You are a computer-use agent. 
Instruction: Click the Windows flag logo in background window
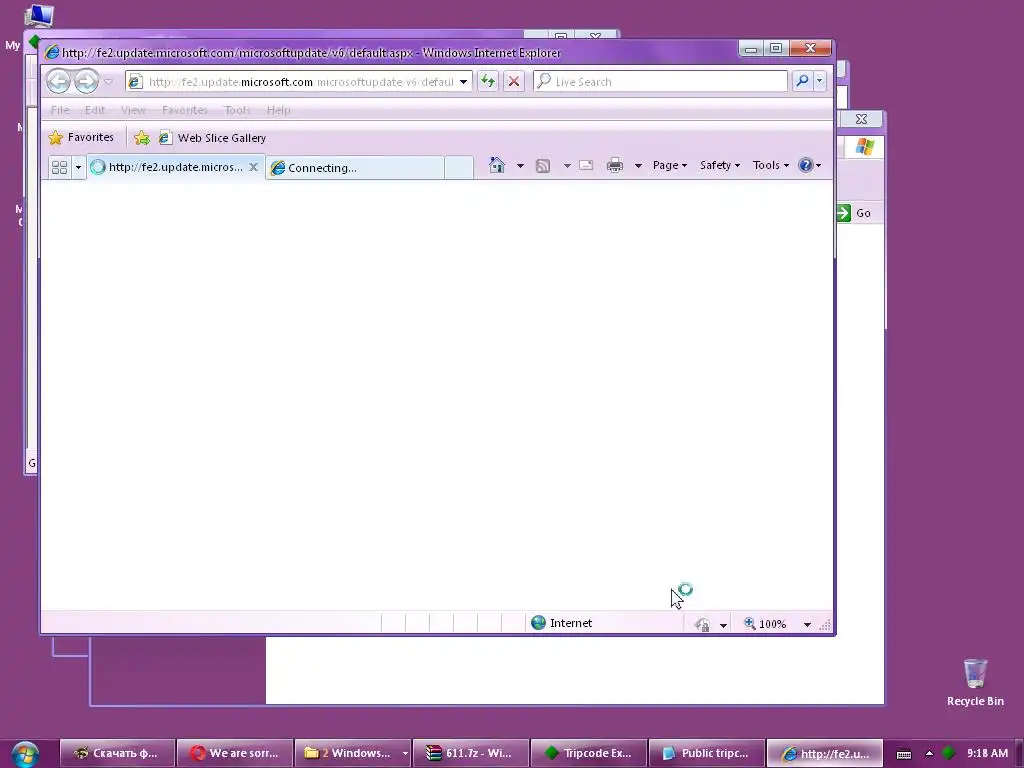(x=865, y=146)
